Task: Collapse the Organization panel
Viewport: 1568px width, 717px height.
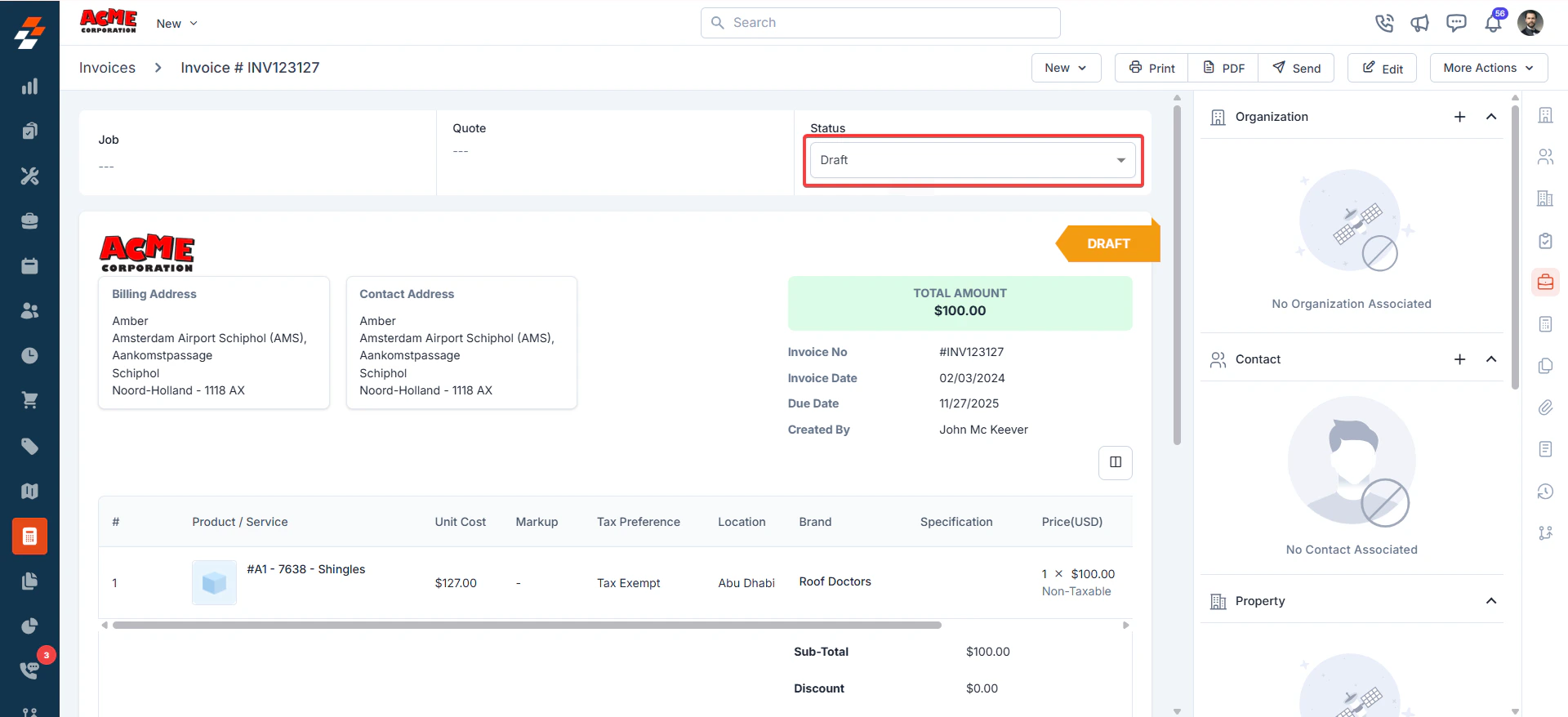Action: pyautogui.click(x=1491, y=117)
